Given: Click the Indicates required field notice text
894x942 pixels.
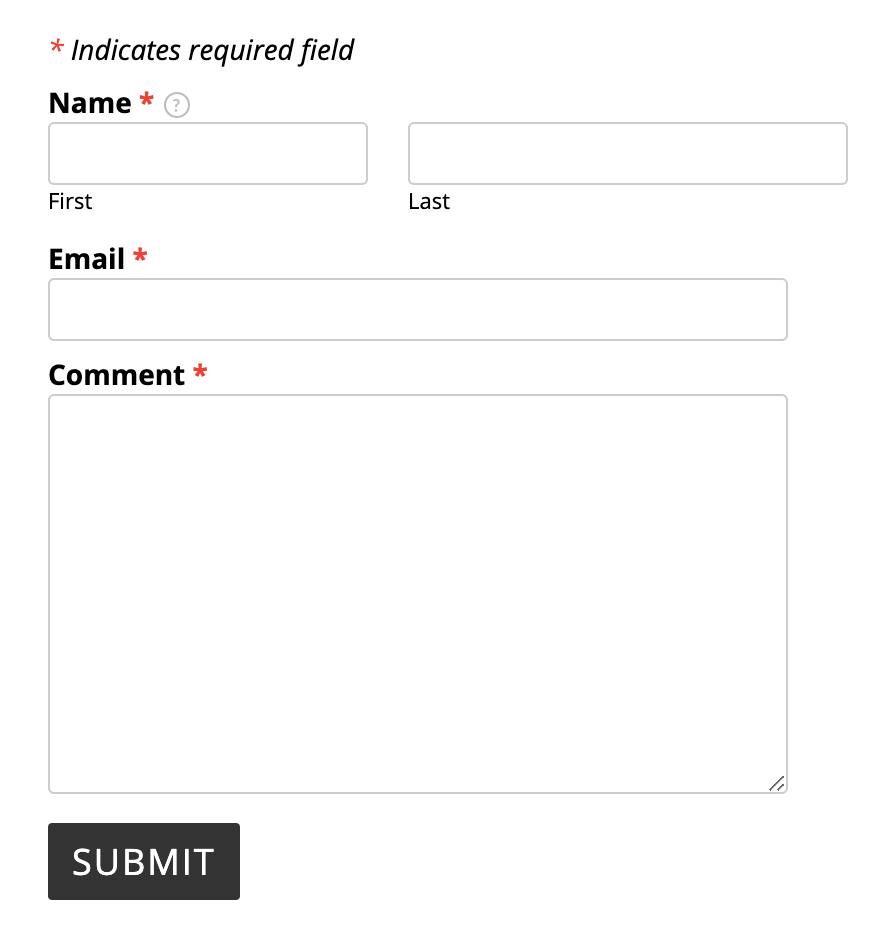Looking at the screenshot, I should coord(213,50).
